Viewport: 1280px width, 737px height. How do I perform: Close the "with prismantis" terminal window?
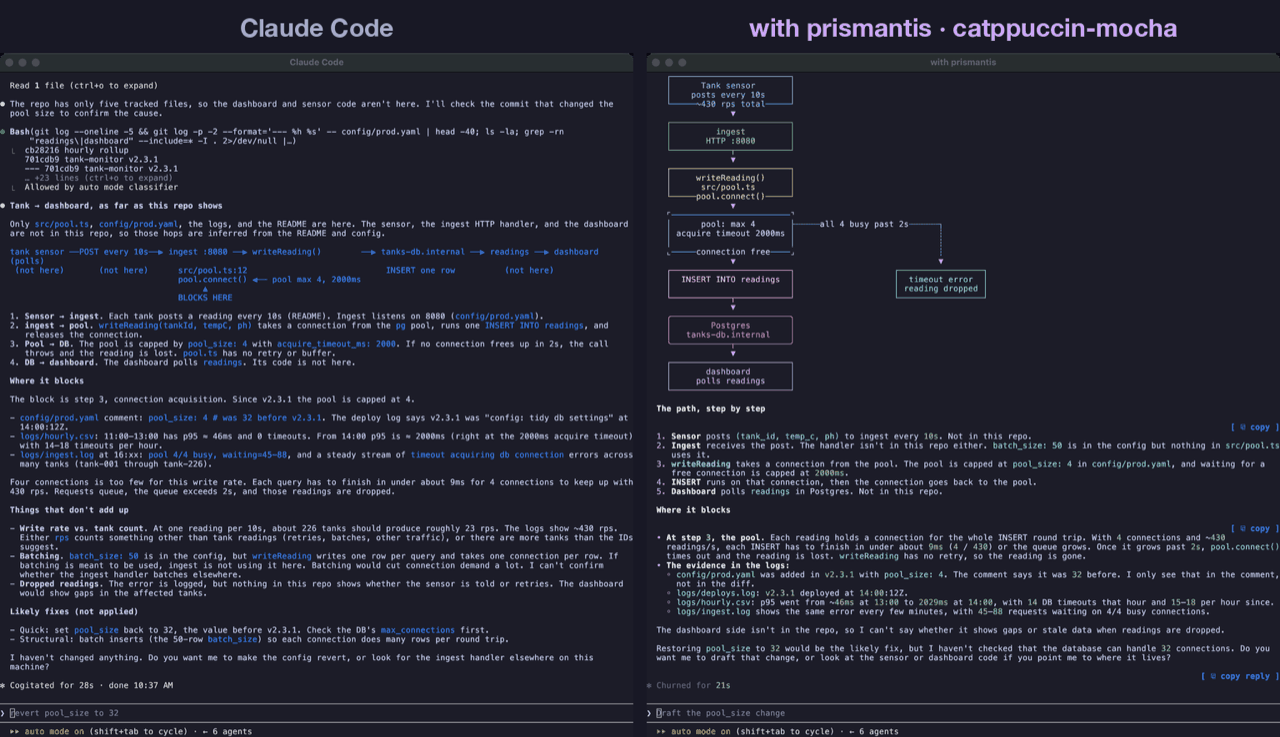coord(656,62)
